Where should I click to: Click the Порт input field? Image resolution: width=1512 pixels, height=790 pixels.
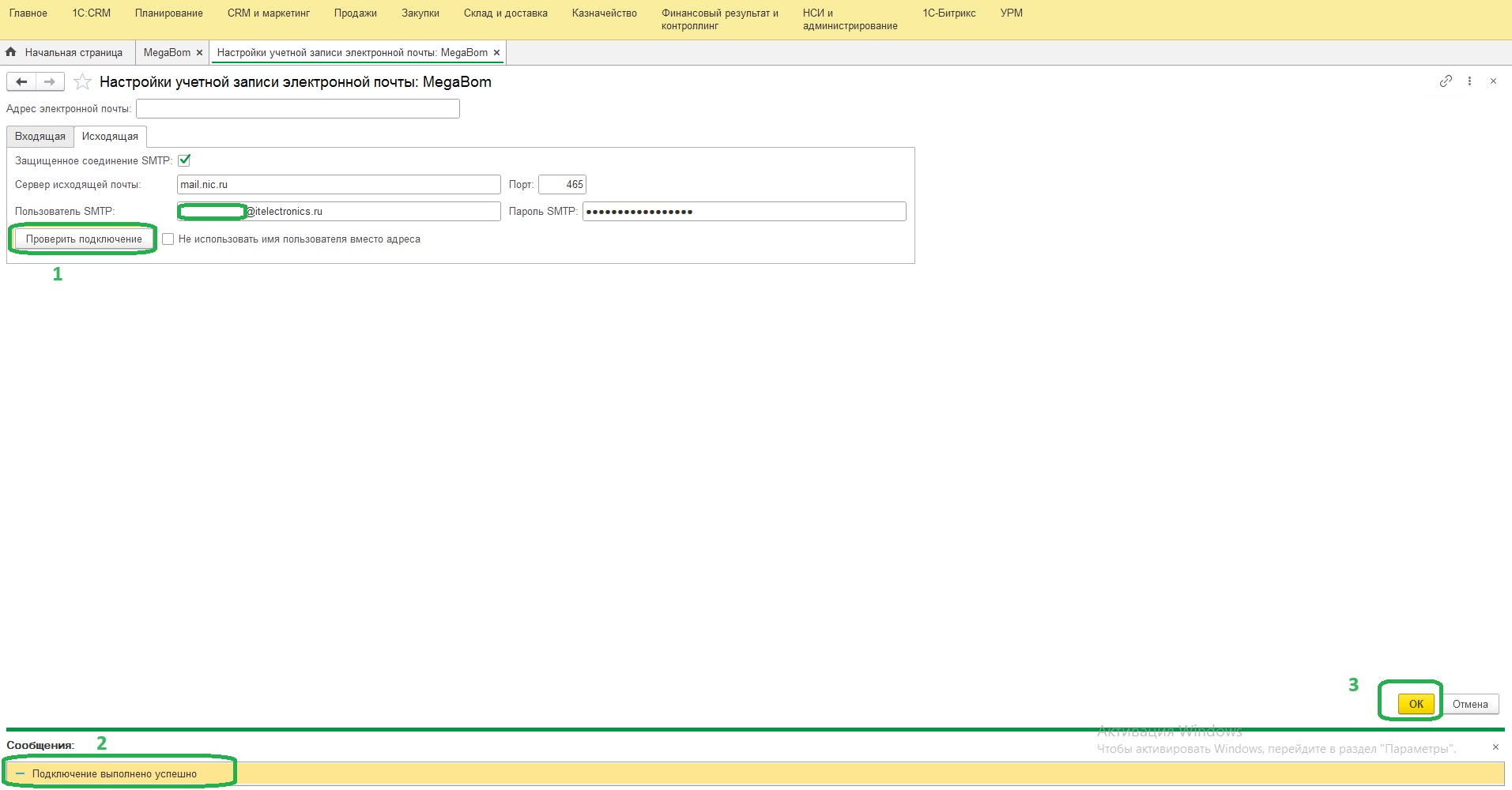[562, 185]
